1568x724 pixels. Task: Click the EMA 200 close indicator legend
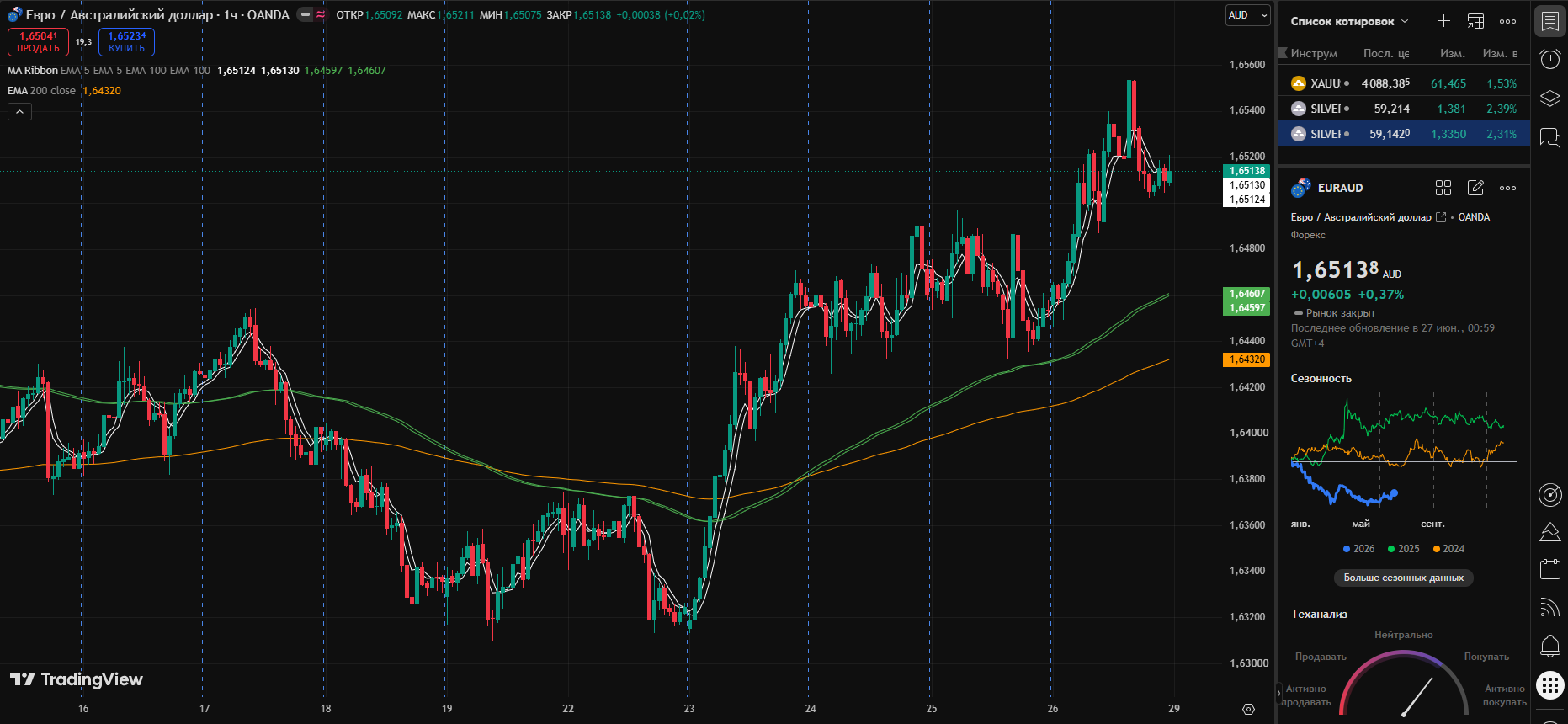click(x=41, y=91)
